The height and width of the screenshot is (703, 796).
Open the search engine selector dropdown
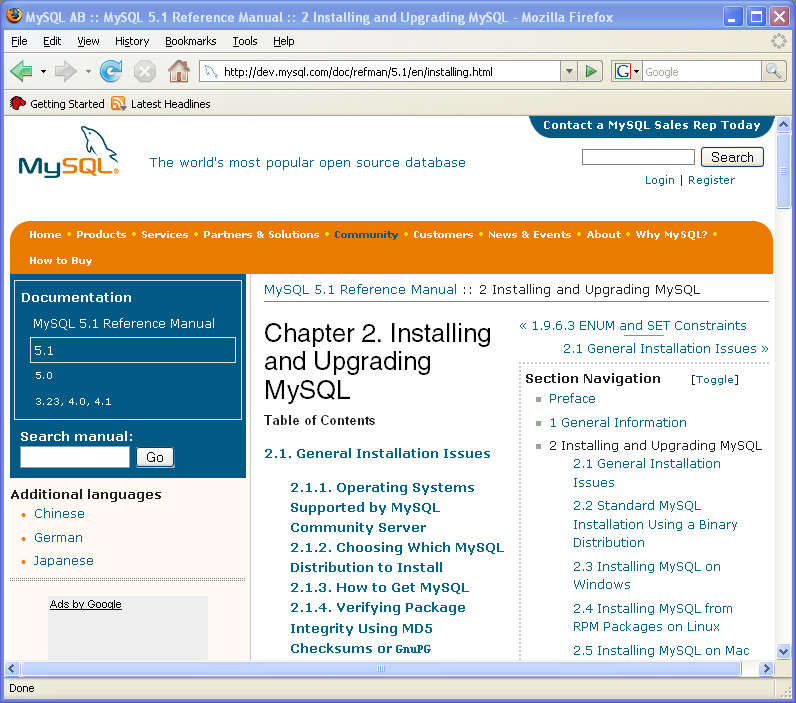637,72
